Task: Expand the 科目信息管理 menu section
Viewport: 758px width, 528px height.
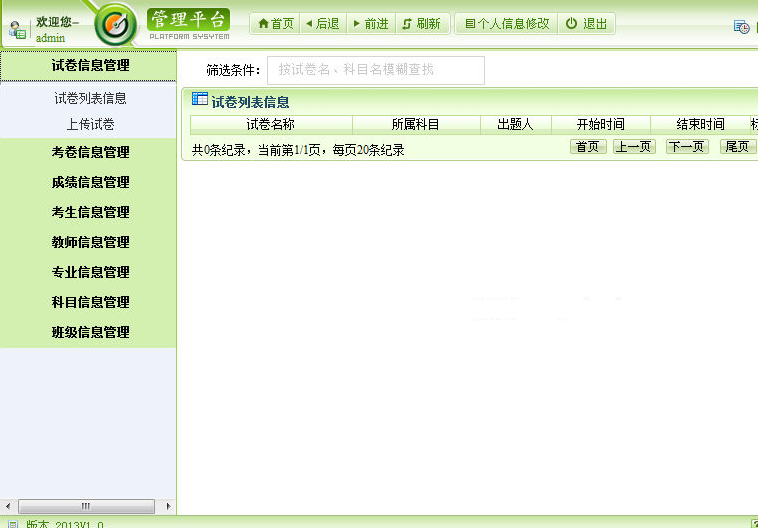Action: [x=88, y=302]
